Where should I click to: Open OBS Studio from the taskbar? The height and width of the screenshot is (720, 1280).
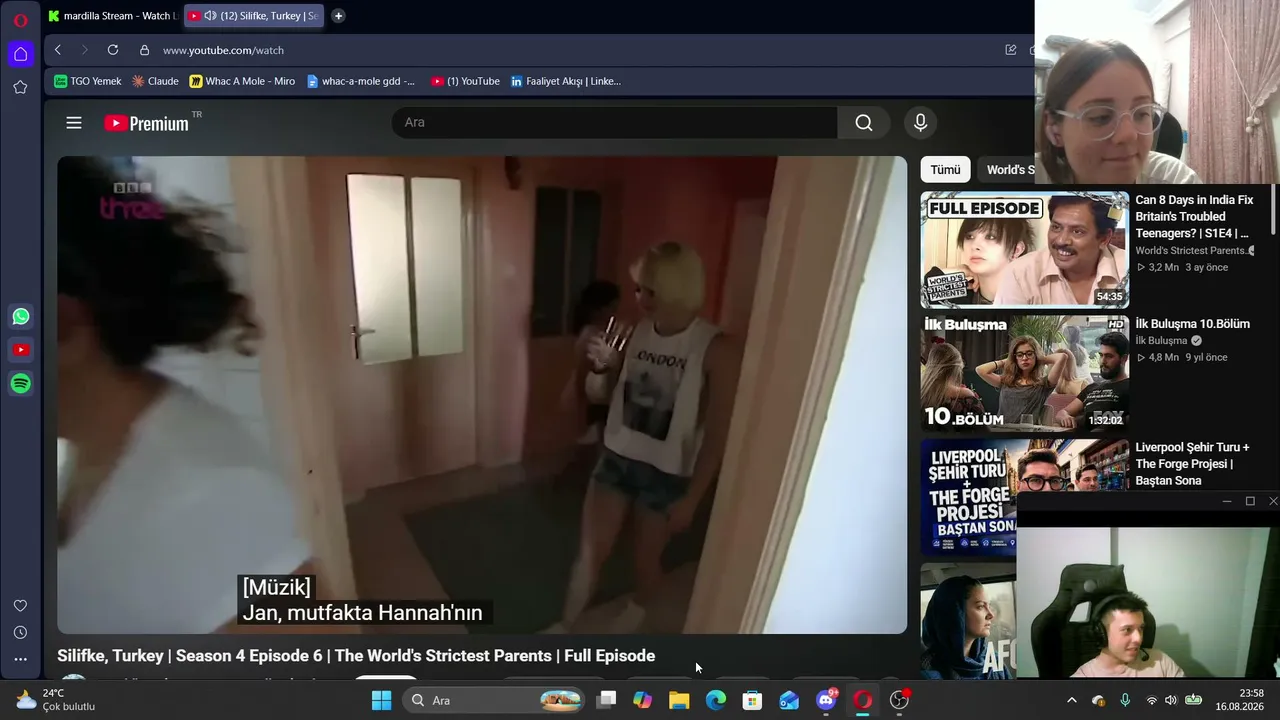[900, 700]
